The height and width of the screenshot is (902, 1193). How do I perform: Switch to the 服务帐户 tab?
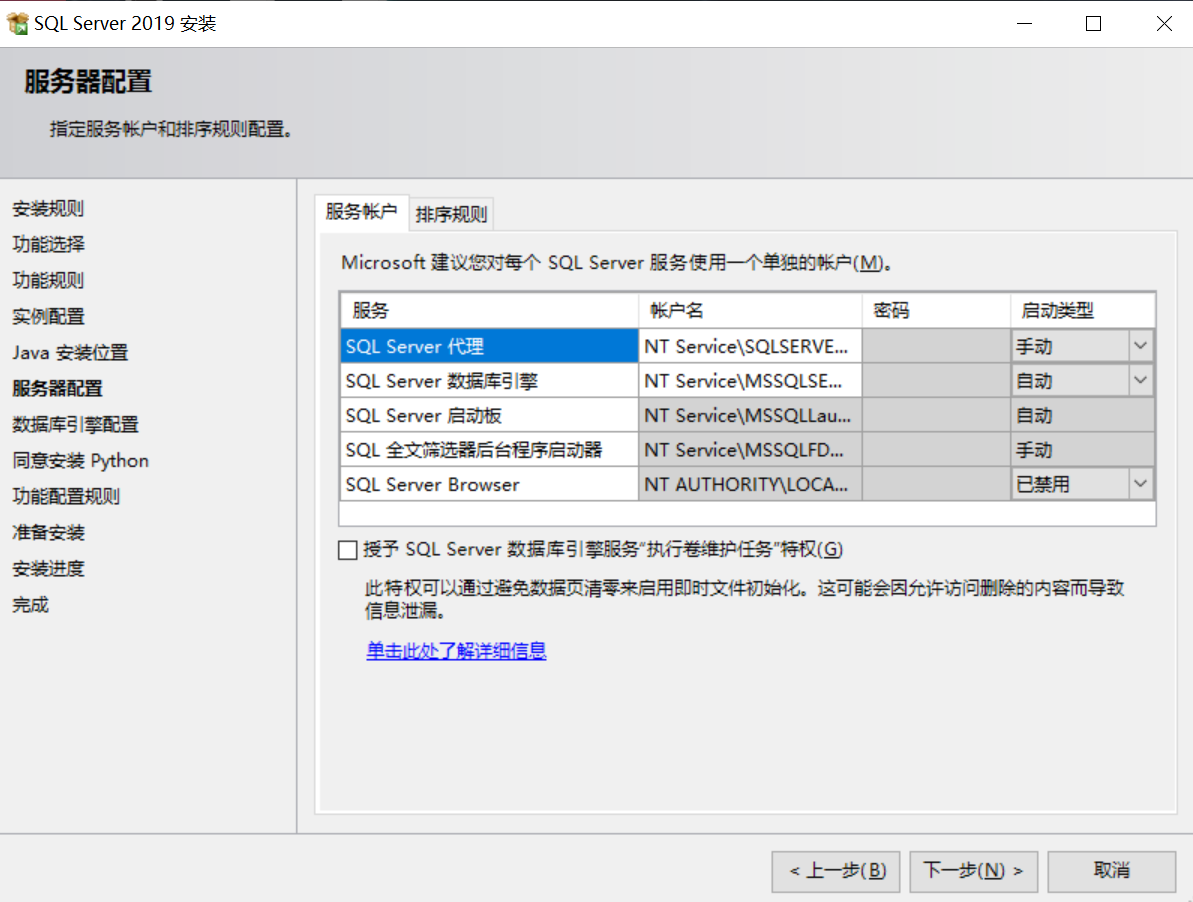(361, 212)
